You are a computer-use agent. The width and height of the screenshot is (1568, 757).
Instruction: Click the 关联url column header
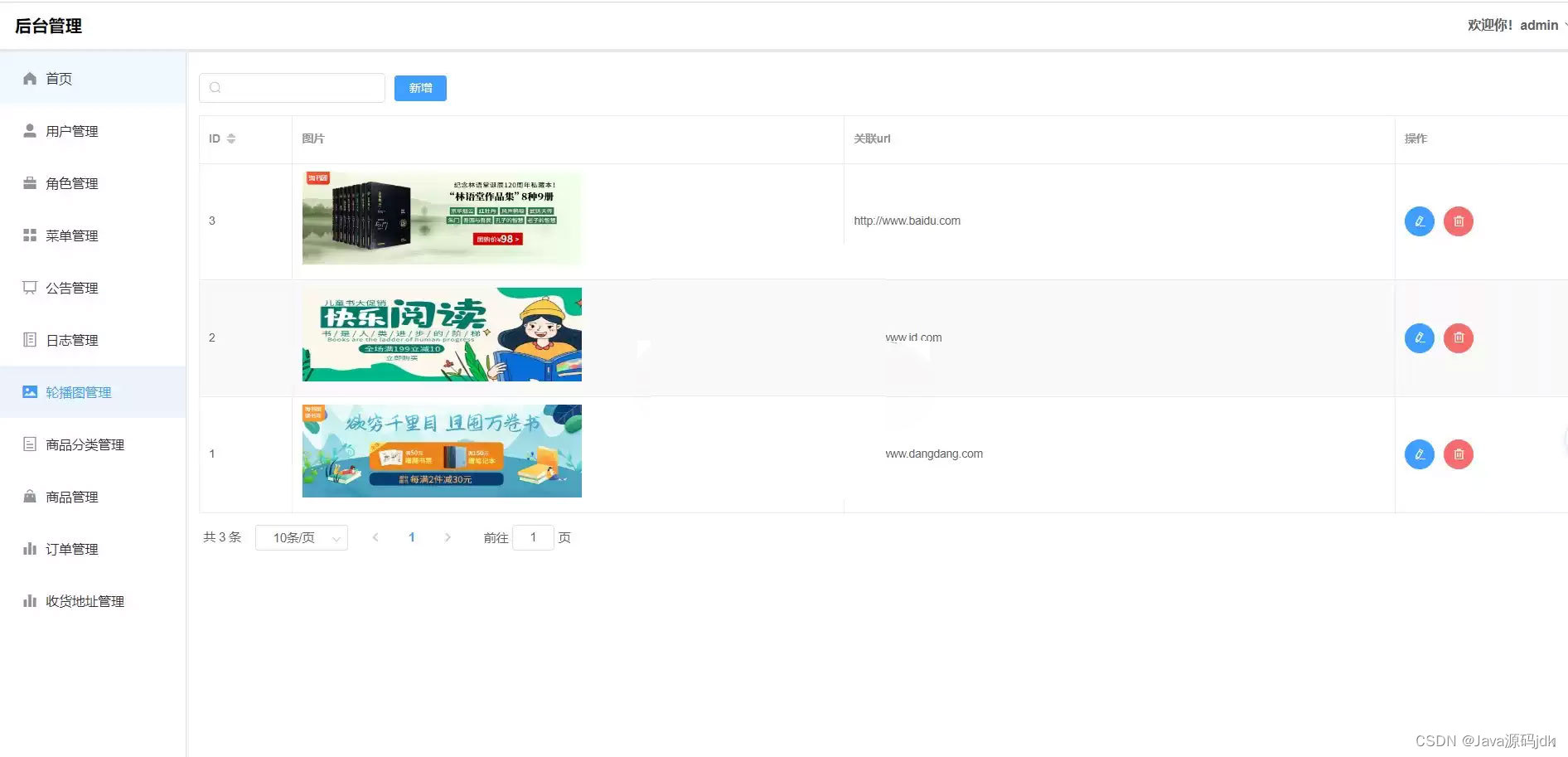pos(872,138)
